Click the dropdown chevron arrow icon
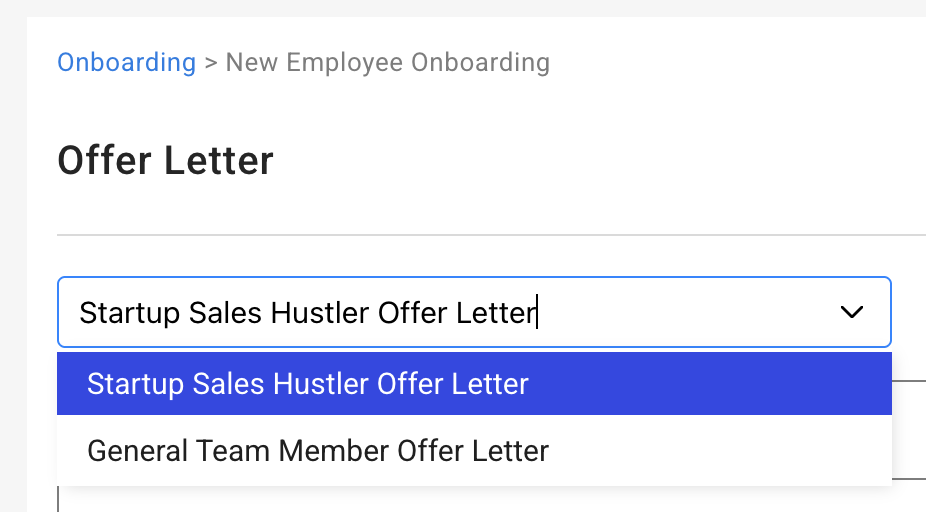 [x=852, y=313]
